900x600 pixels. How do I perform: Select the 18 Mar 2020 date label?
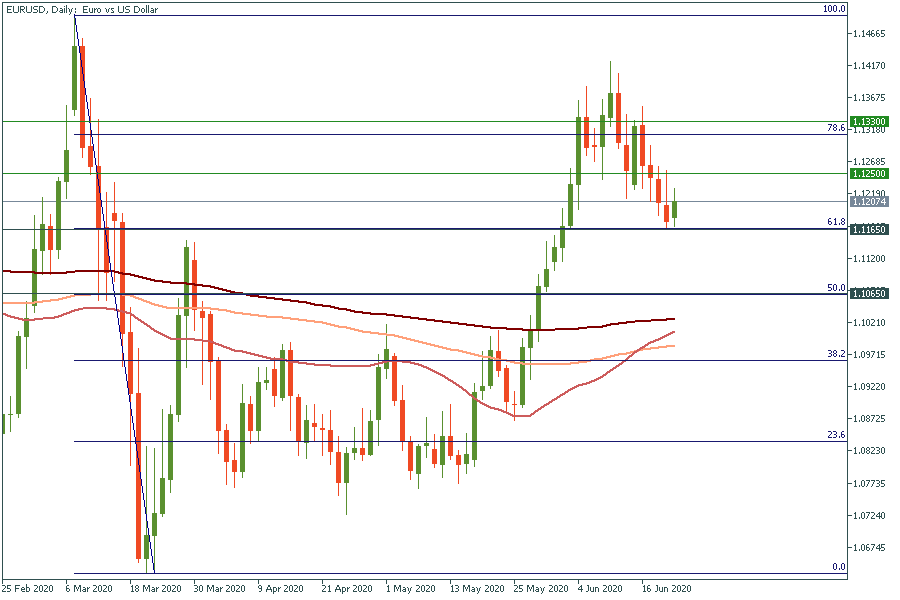point(155,589)
